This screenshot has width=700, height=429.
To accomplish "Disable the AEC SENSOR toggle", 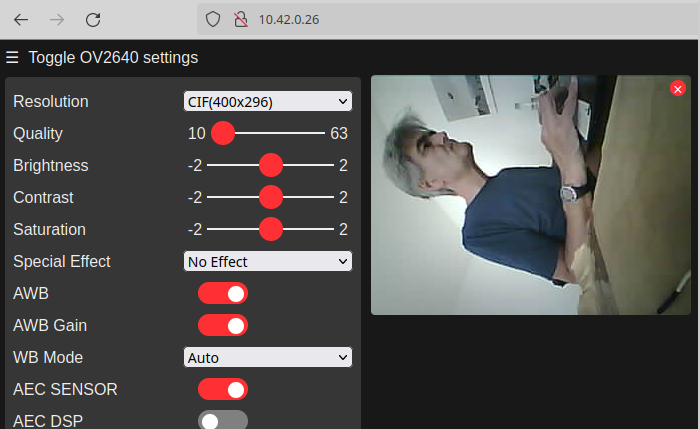I will click(x=223, y=389).
